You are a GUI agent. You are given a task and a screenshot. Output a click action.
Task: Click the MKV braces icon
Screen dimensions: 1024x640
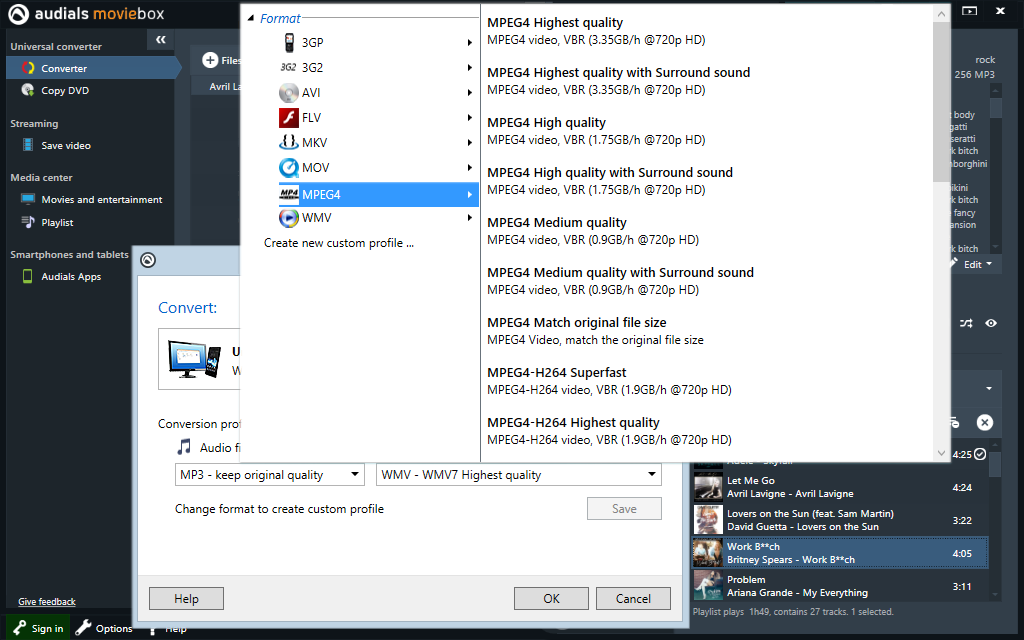point(289,142)
